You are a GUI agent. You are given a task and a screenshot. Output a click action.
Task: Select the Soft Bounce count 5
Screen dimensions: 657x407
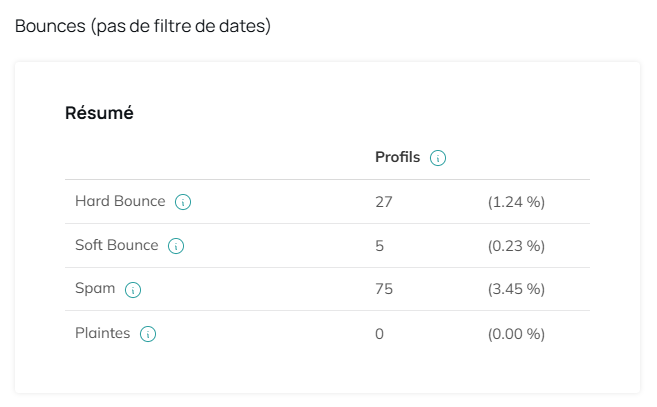tap(380, 246)
